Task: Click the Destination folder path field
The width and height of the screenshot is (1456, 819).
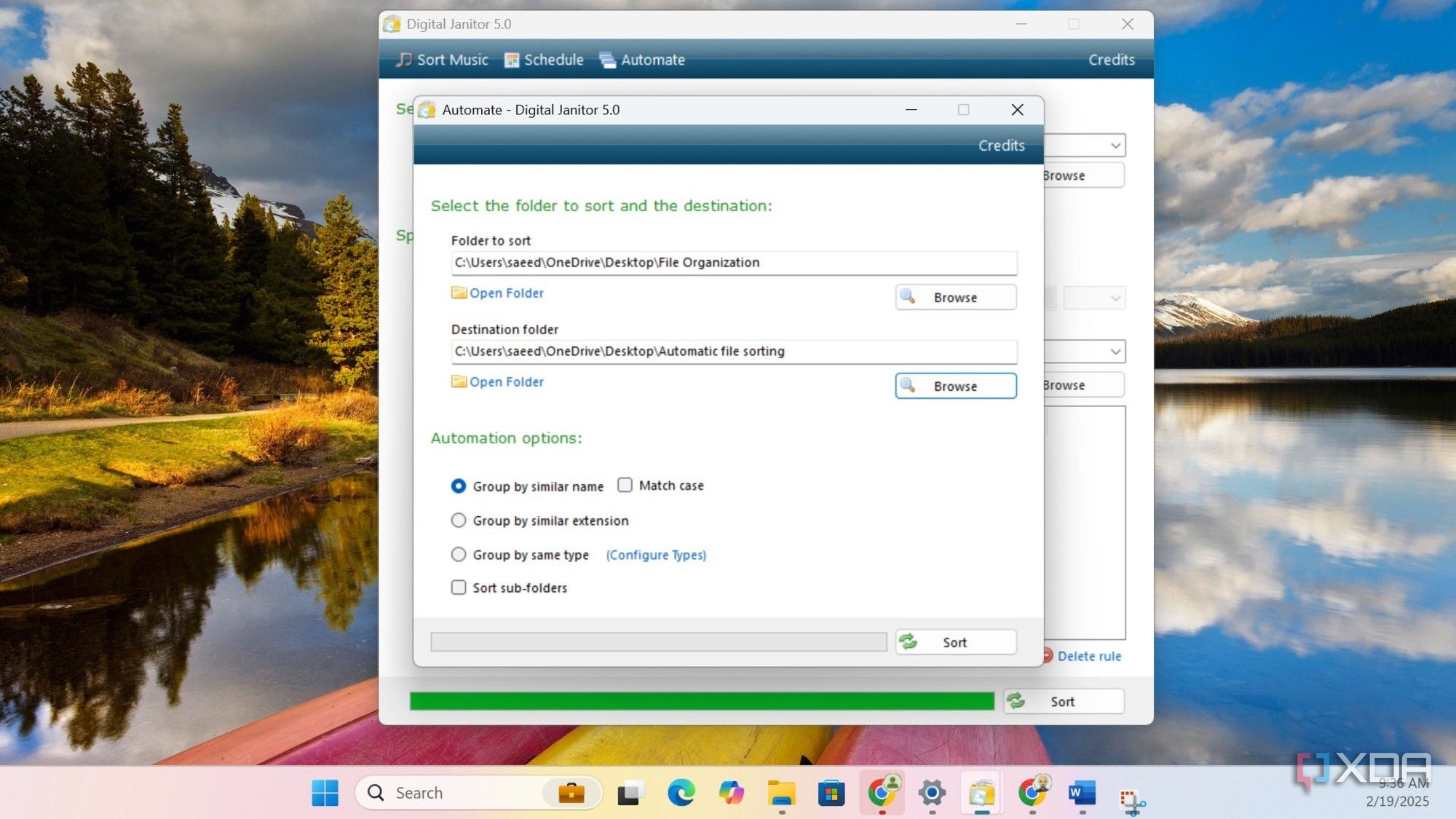Action: pos(734,352)
